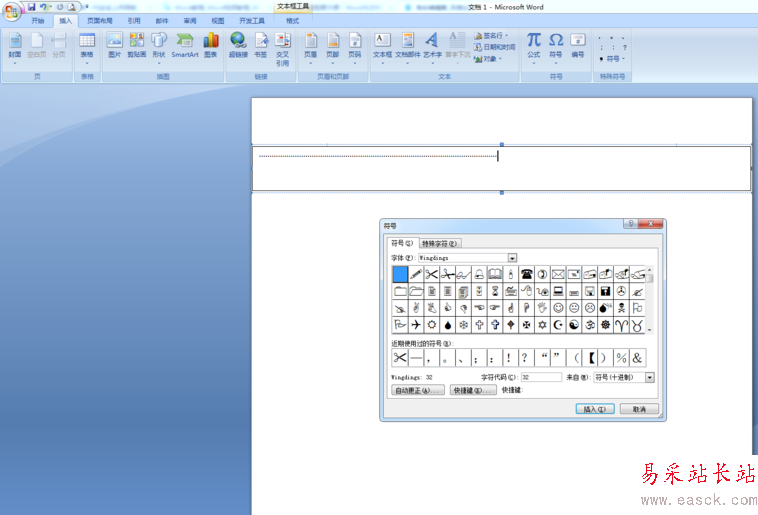Select the scissors in recently used symbols
The image size is (758, 515).
point(400,357)
